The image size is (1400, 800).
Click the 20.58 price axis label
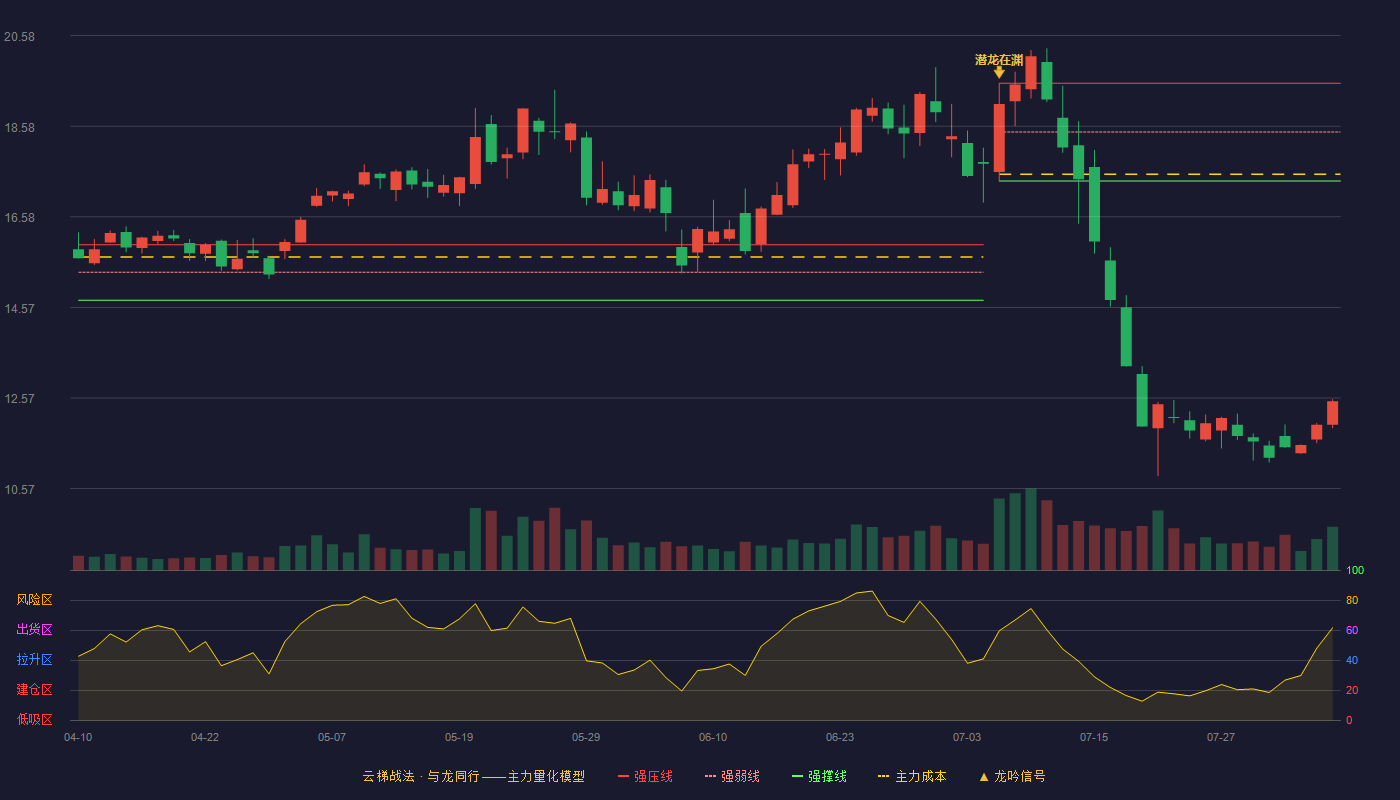19,36
